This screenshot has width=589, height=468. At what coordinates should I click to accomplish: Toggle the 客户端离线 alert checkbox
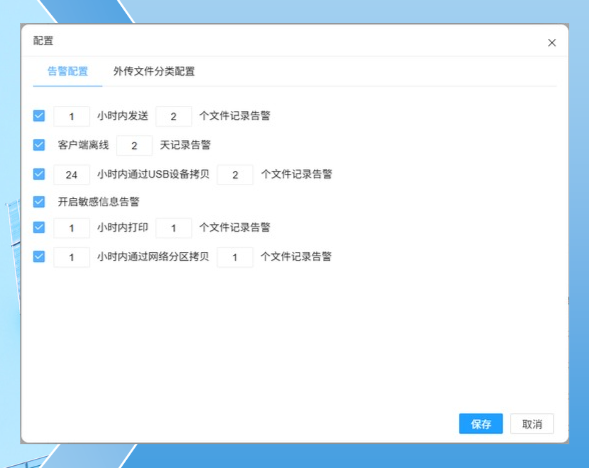tap(39, 145)
